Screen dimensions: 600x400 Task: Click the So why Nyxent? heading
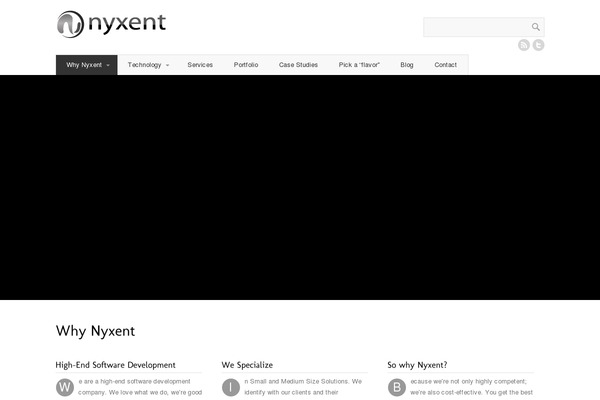(x=417, y=365)
